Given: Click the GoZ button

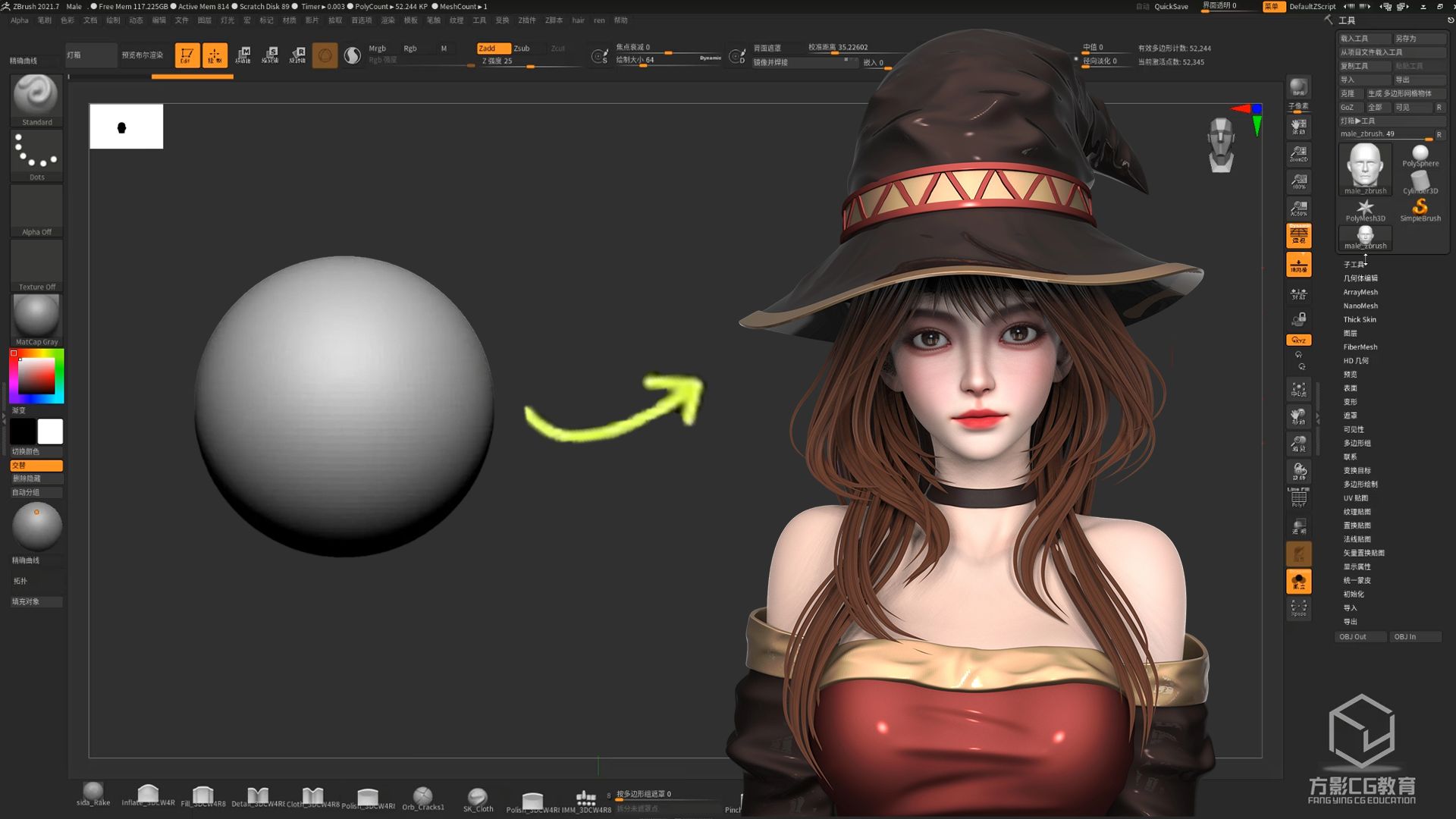Looking at the screenshot, I should pos(1350,108).
